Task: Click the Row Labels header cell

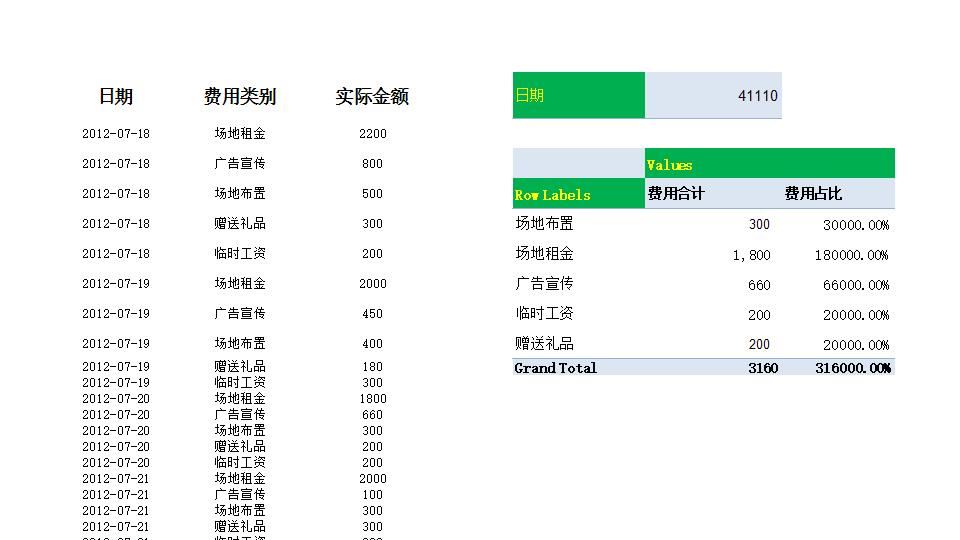Action: point(579,193)
